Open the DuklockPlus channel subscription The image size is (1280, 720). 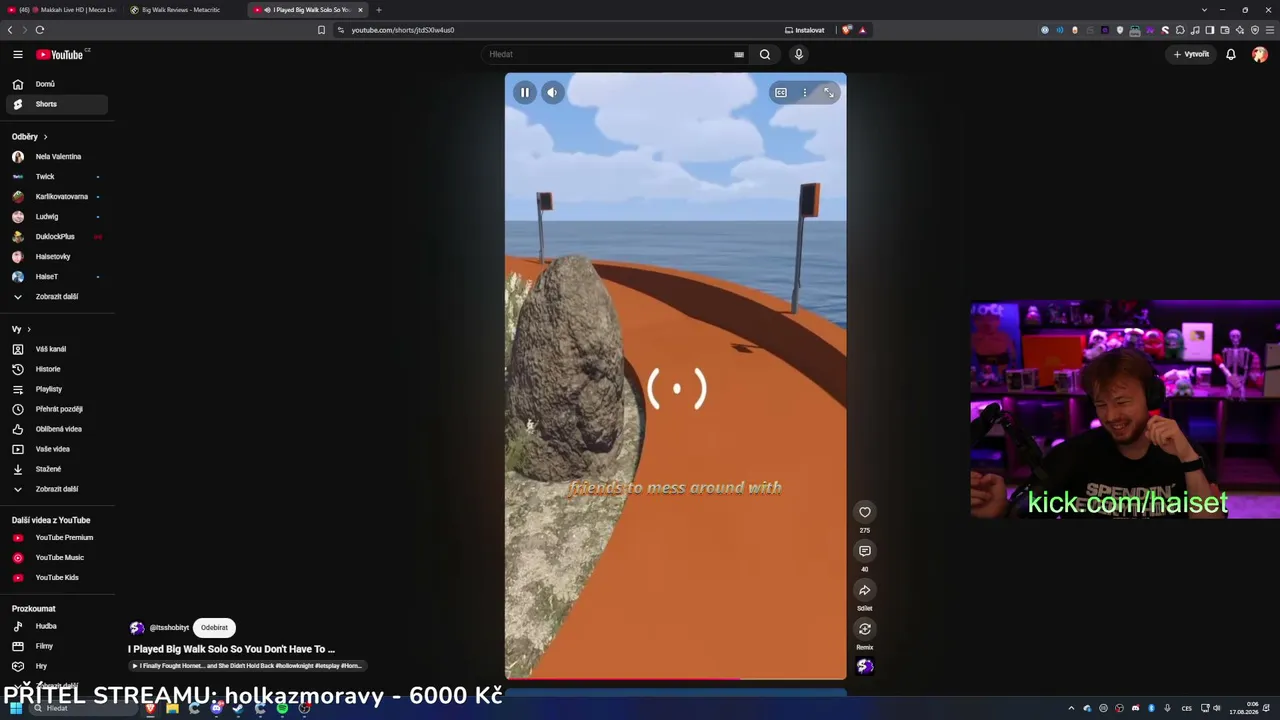point(57,237)
